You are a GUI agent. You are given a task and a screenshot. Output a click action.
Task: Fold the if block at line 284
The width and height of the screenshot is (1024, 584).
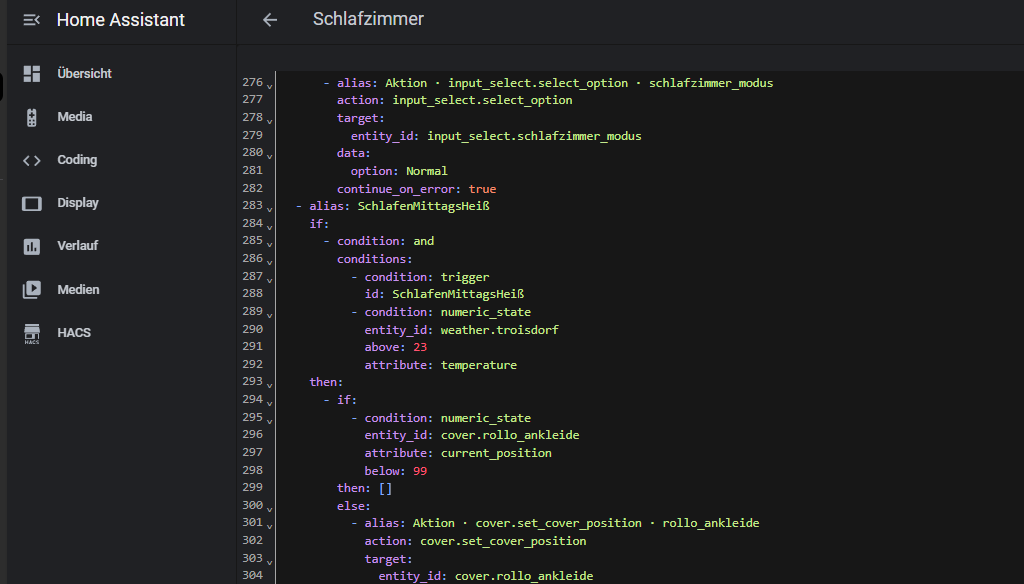click(269, 227)
